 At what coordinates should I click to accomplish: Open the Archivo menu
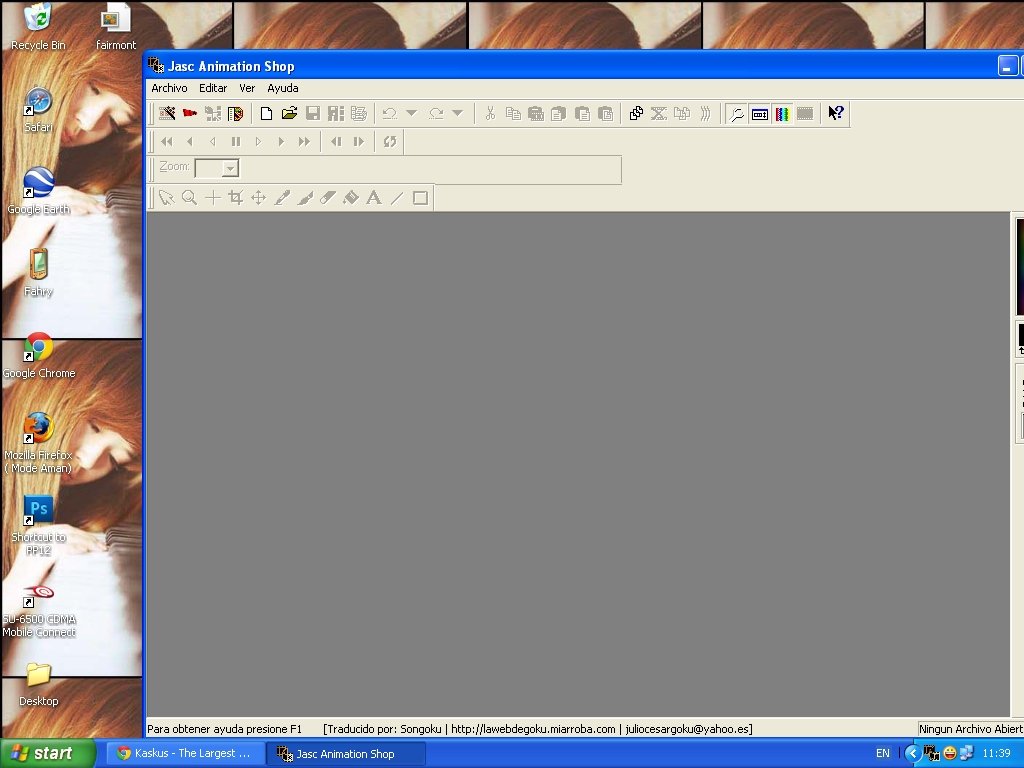click(x=169, y=88)
